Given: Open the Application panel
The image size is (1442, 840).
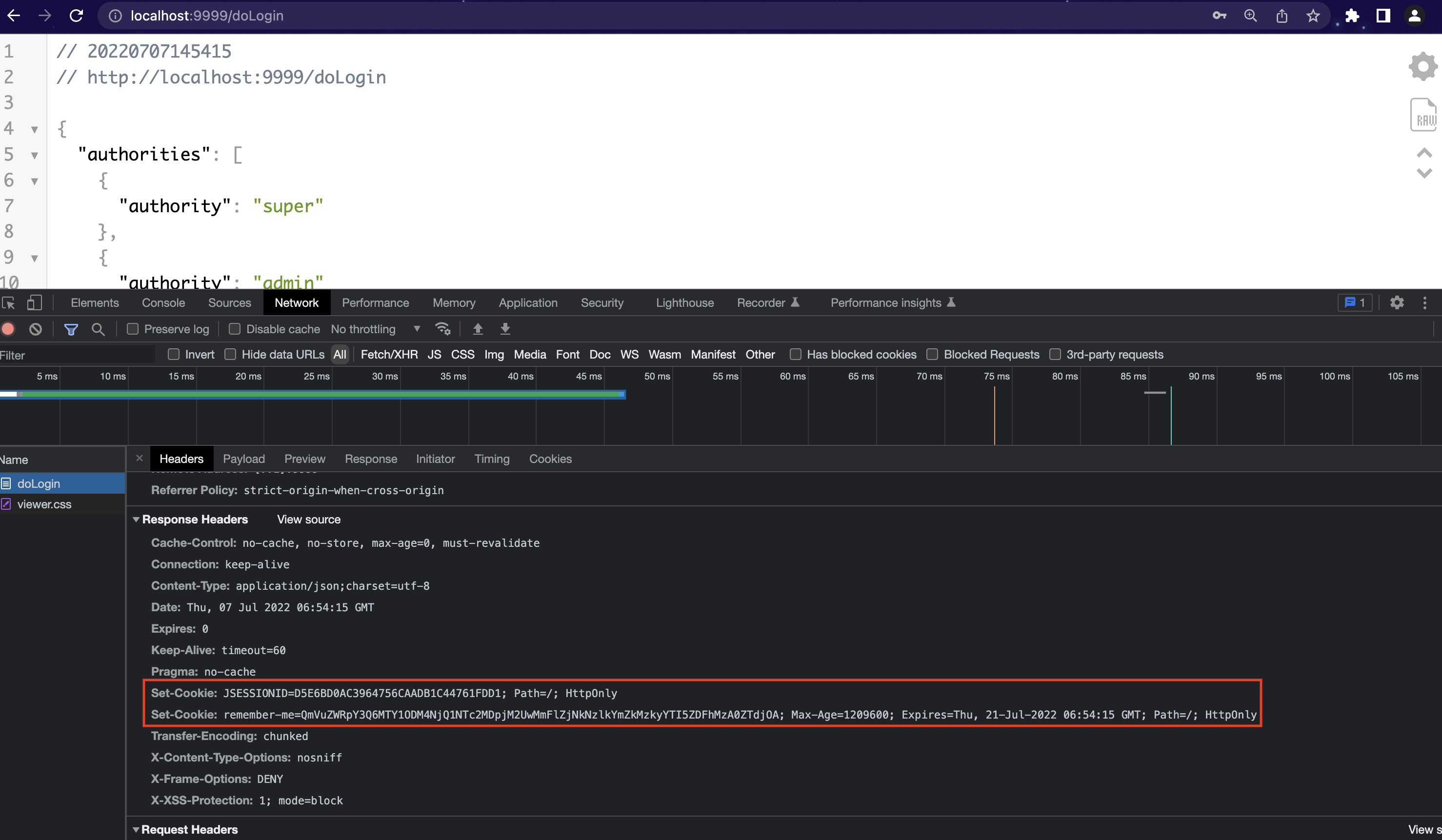Looking at the screenshot, I should click(x=528, y=303).
